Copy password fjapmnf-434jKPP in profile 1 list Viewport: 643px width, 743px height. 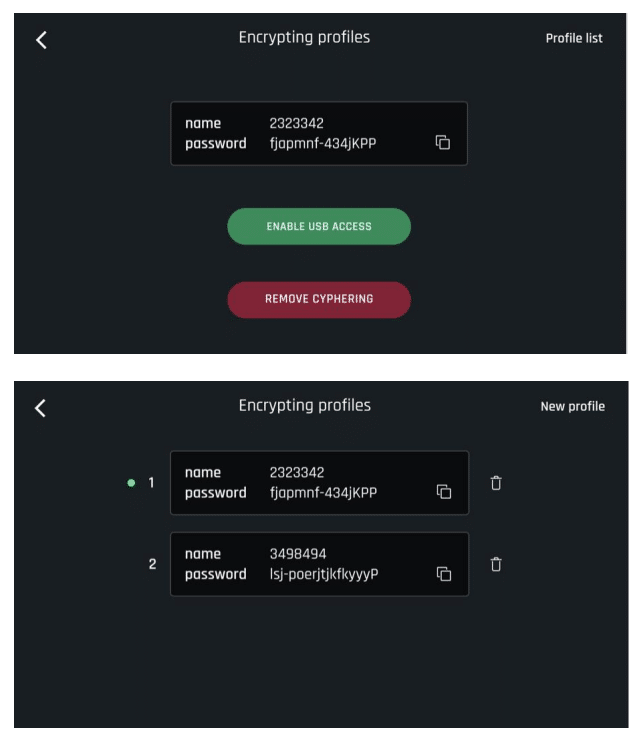point(444,492)
